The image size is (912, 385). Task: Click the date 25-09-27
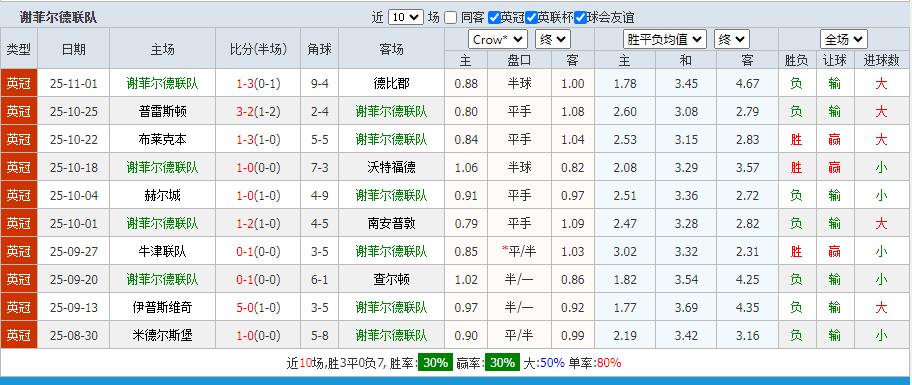[x=73, y=251]
